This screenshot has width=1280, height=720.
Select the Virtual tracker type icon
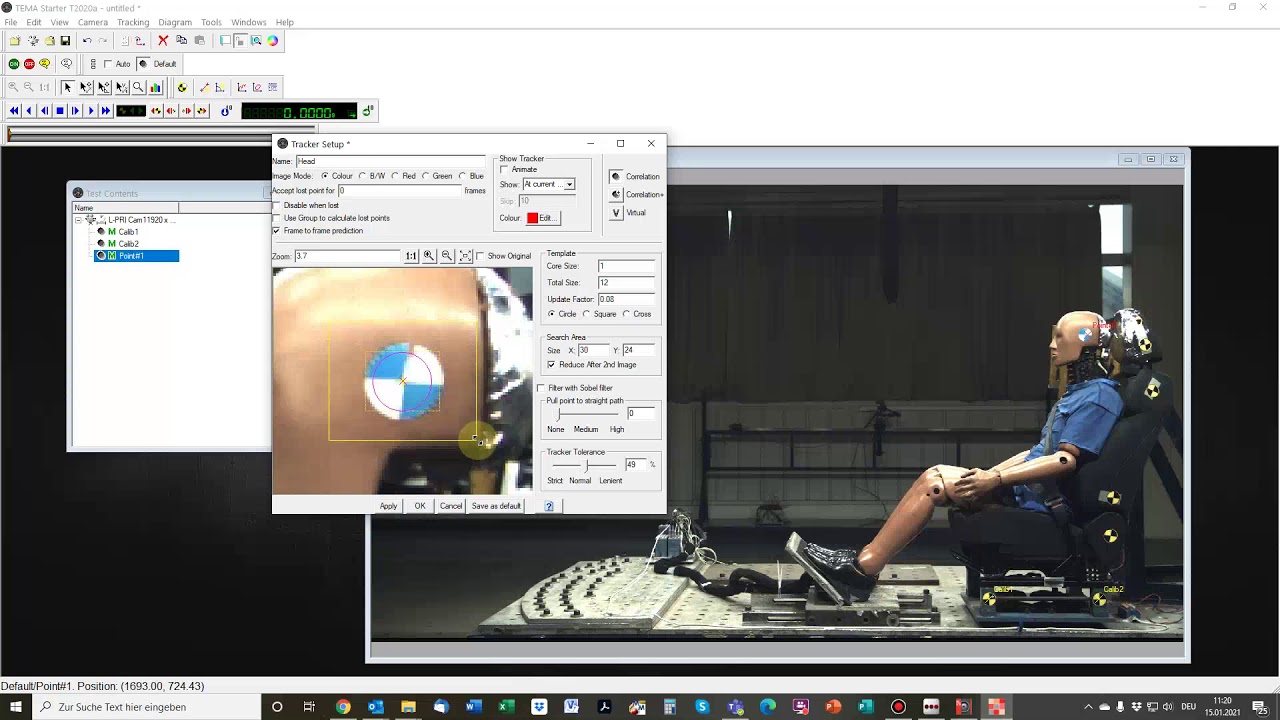[x=616, y=212]
